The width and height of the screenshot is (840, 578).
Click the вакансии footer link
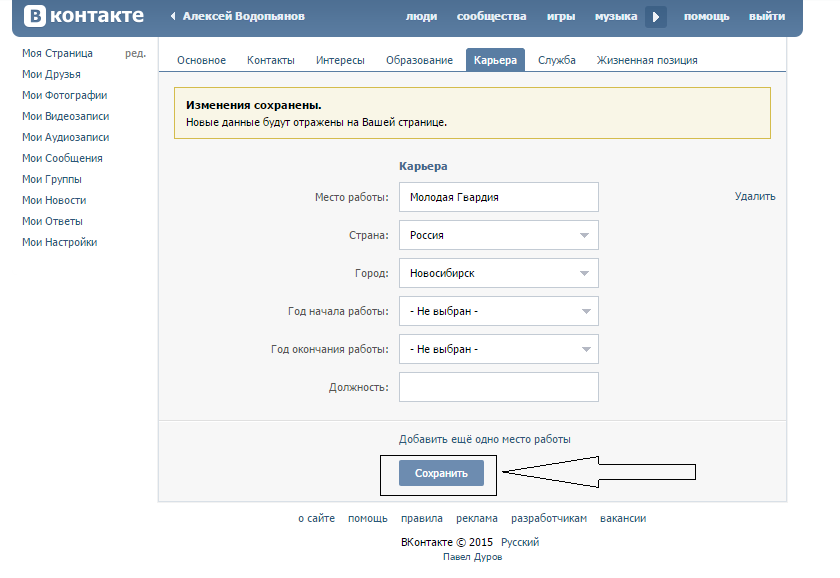point(623,518)
